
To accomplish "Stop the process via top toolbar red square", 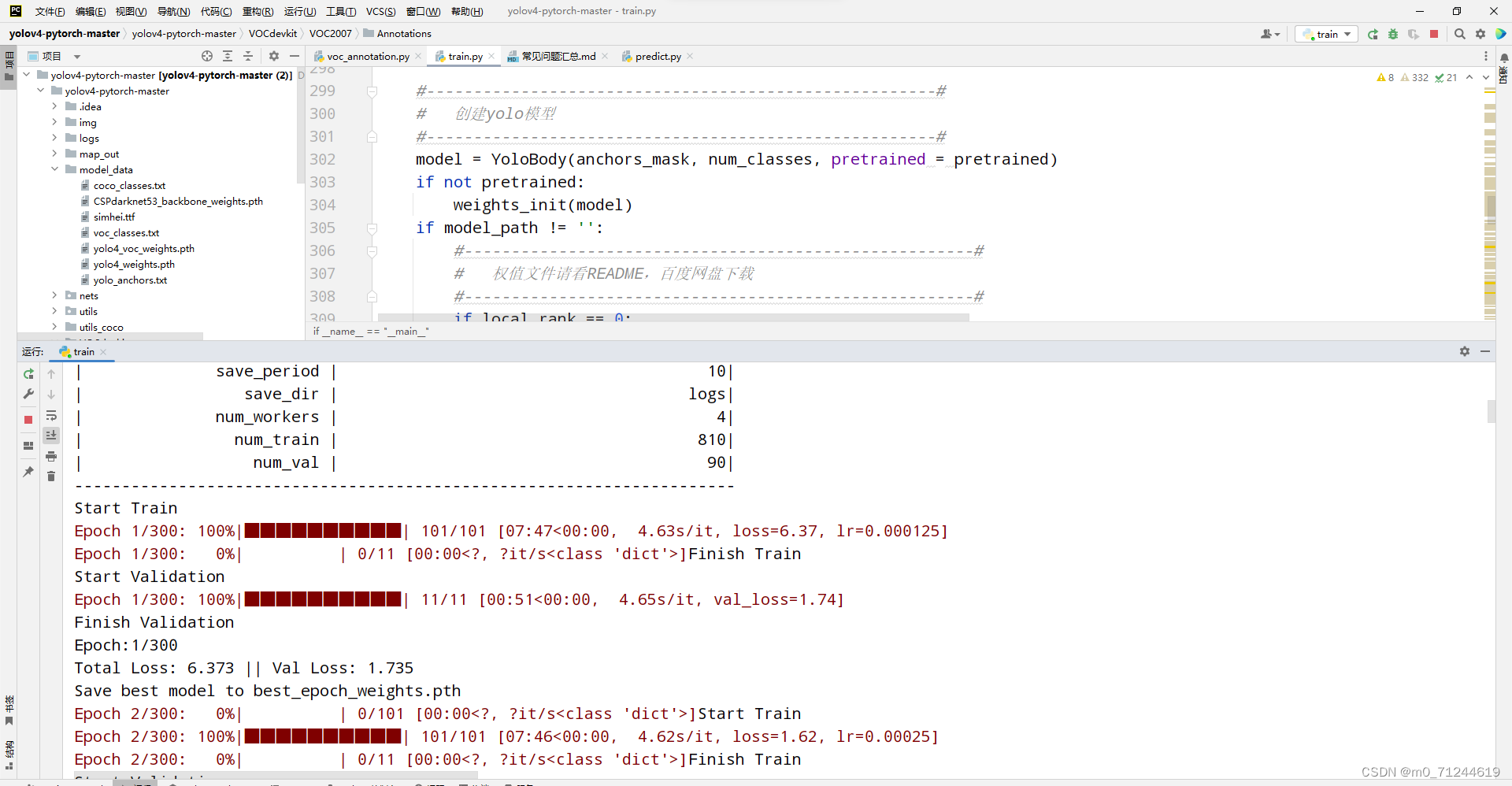I will coord(1434,34).
